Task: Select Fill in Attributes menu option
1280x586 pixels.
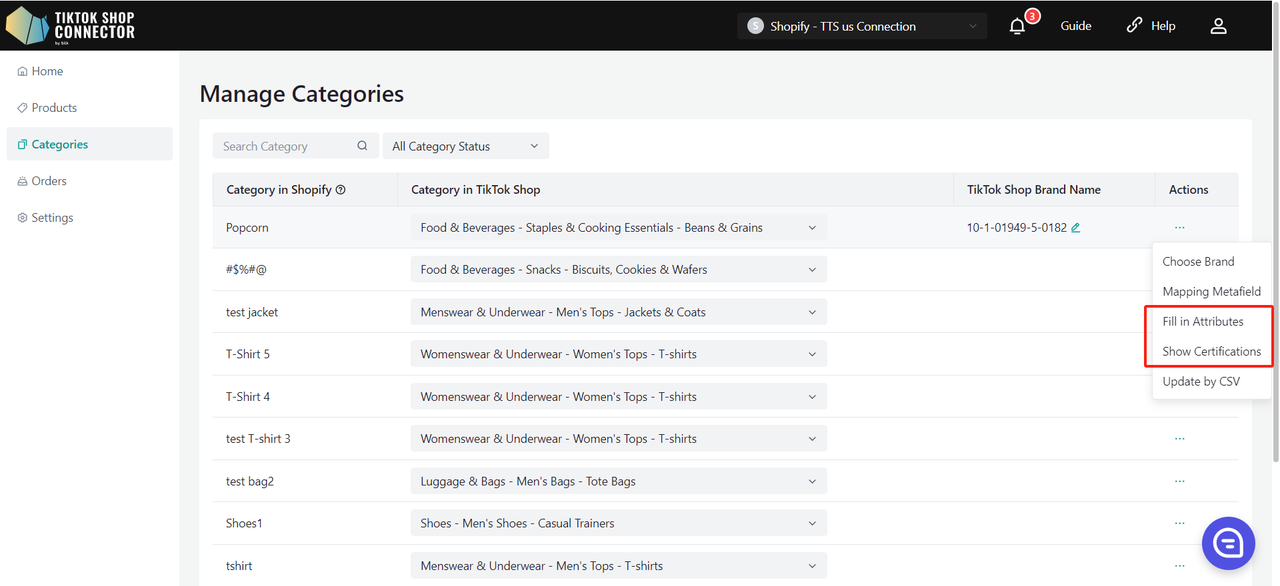Action: (x=1202, y=322)
